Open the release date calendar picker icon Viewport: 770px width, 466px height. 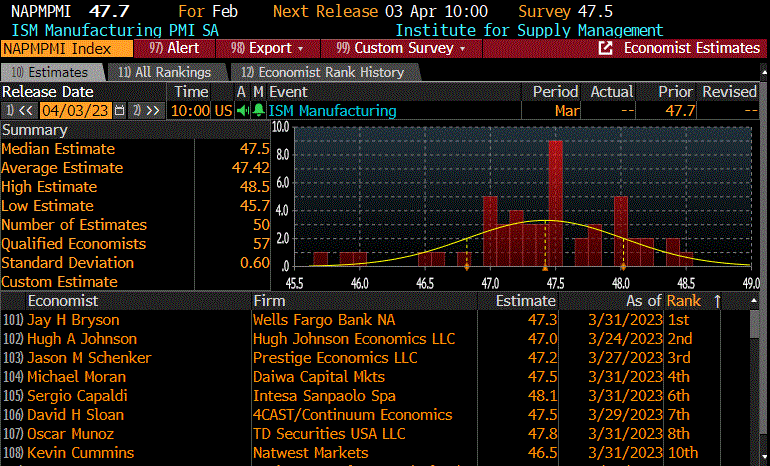coord(119,110)
